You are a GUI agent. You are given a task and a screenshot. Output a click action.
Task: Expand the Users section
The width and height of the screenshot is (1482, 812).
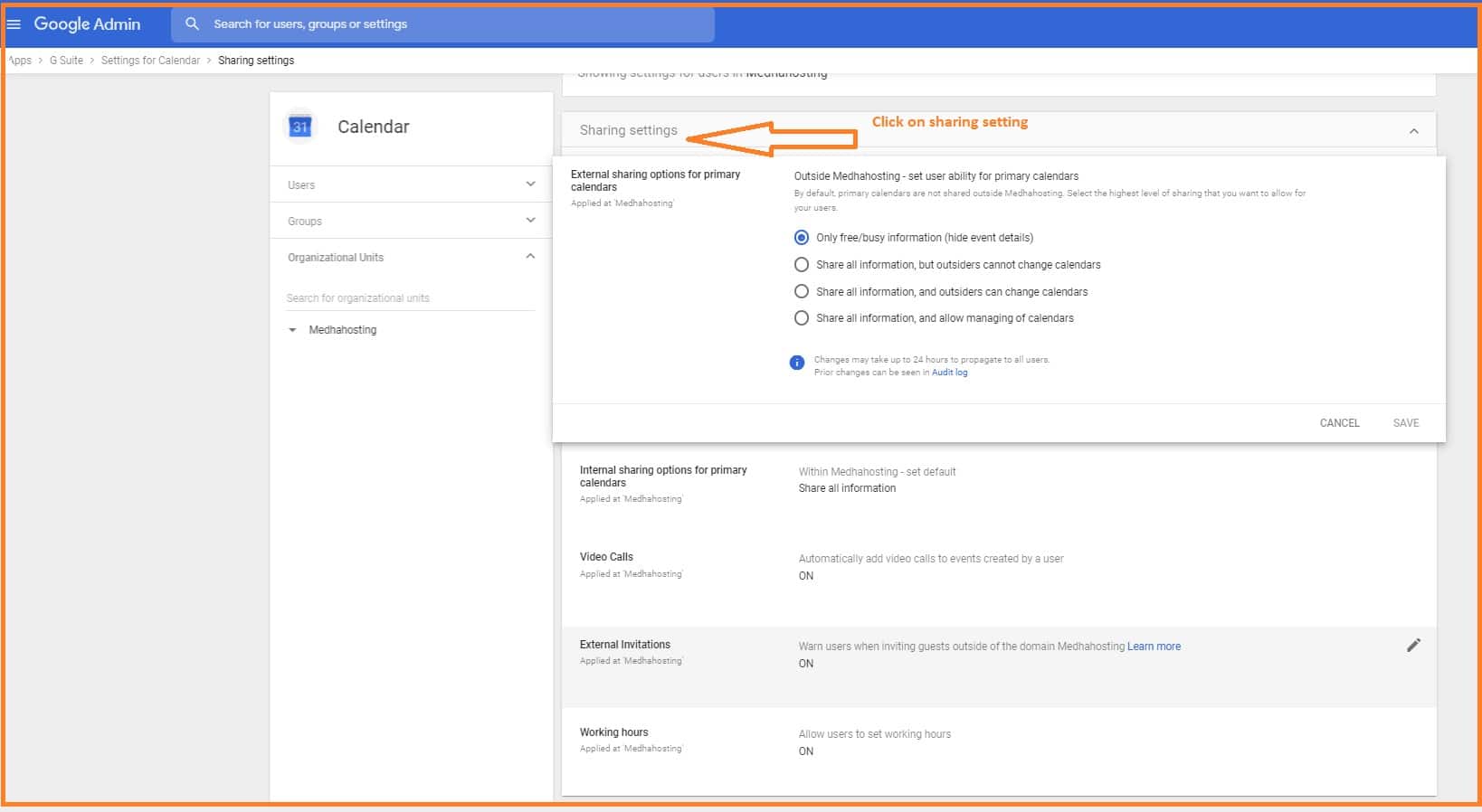pos(530,184)
